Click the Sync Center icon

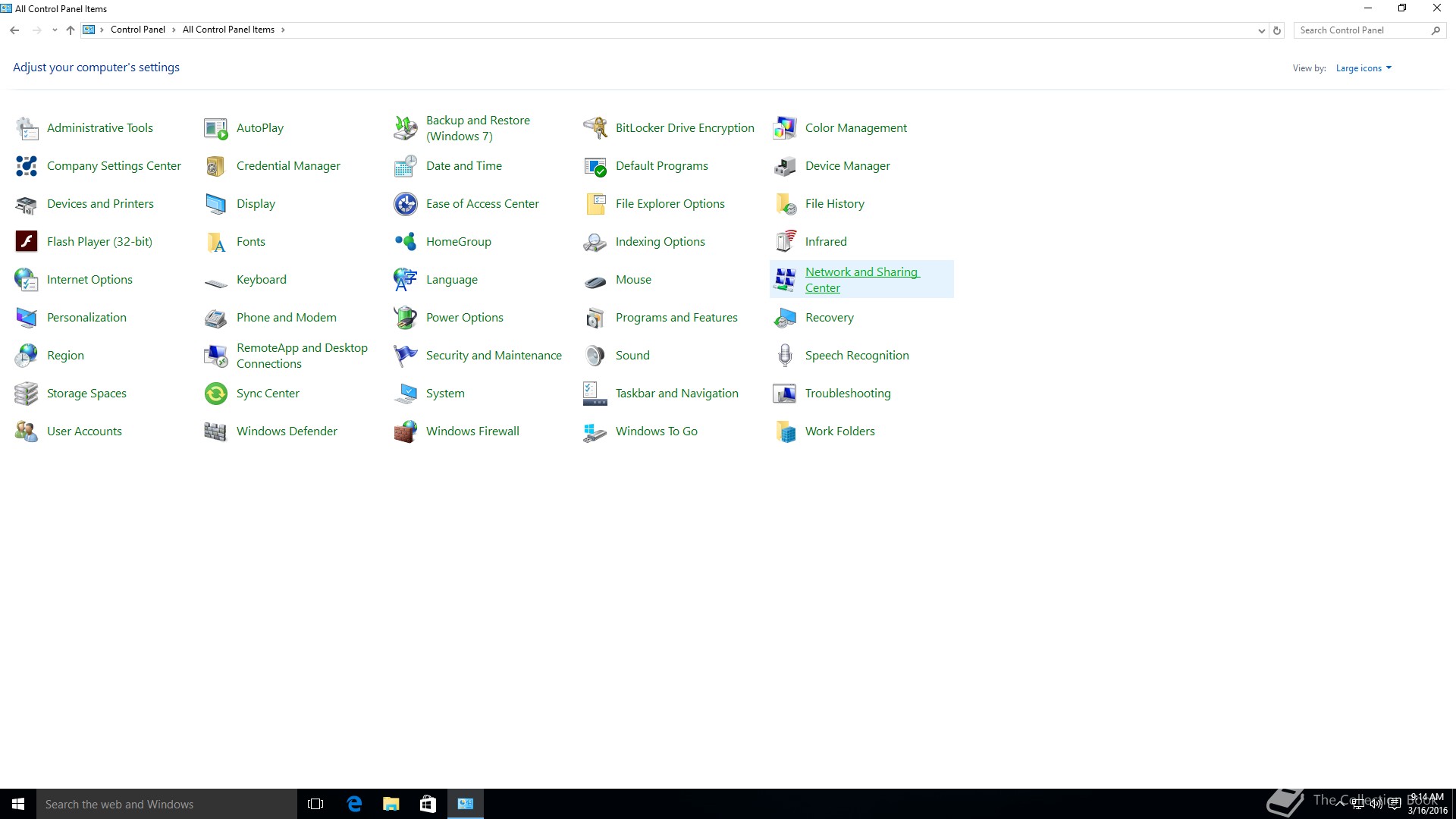click(x=216, y=394)
